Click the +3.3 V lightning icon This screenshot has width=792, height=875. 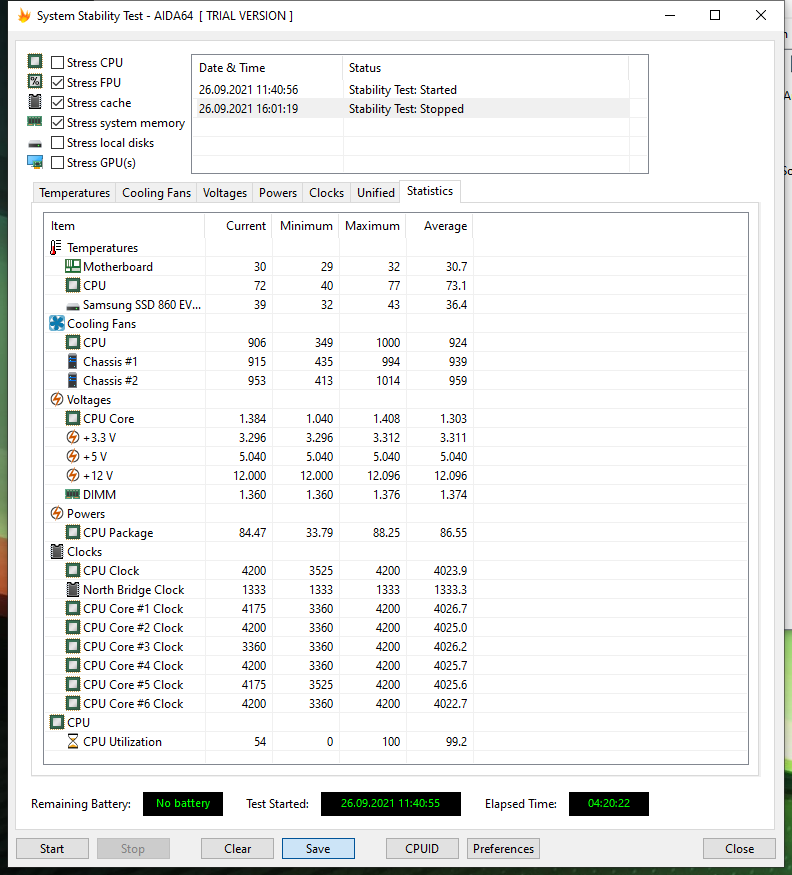click(x=73, y=437)
